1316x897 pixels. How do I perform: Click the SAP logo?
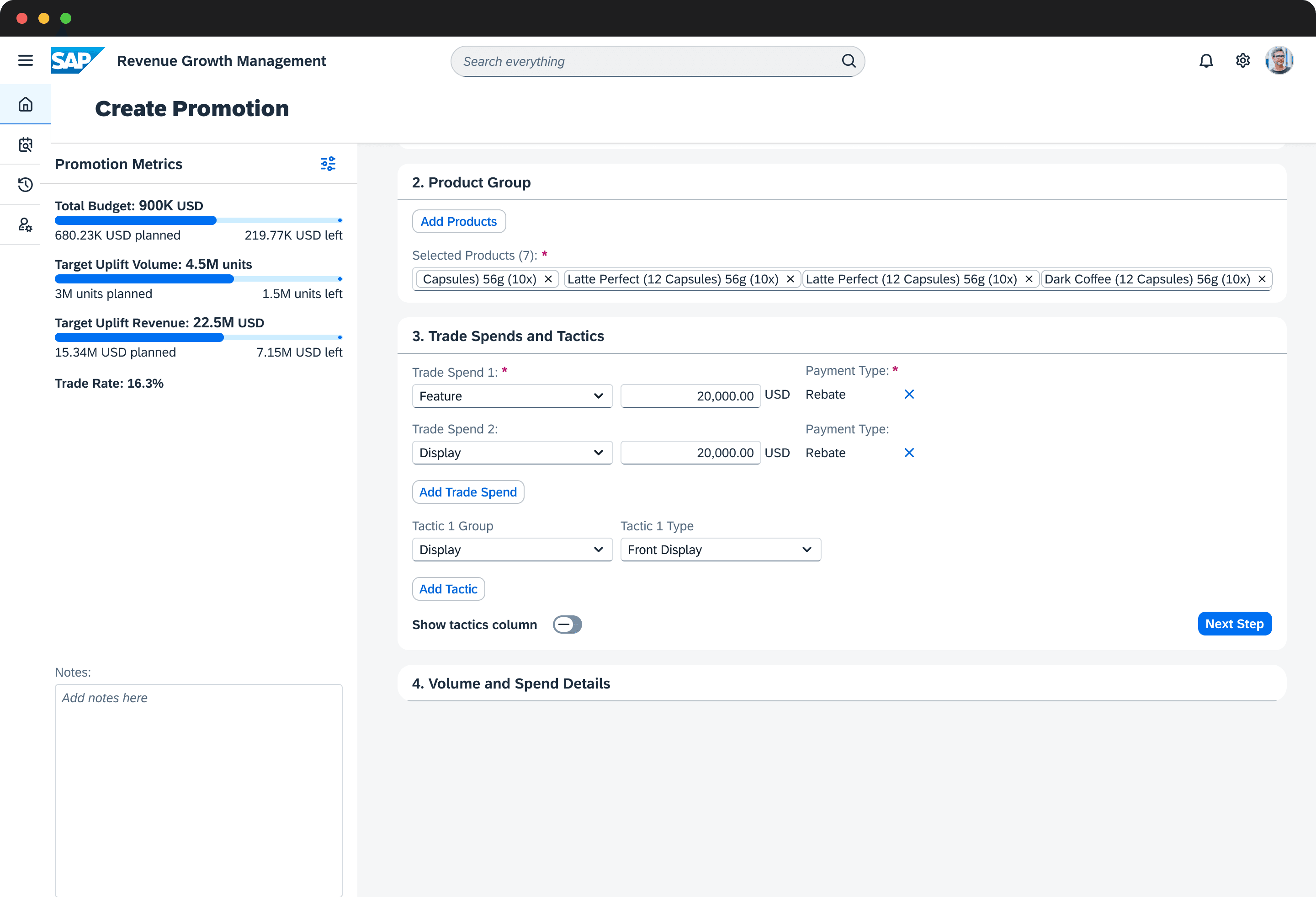tap(78, 61)
